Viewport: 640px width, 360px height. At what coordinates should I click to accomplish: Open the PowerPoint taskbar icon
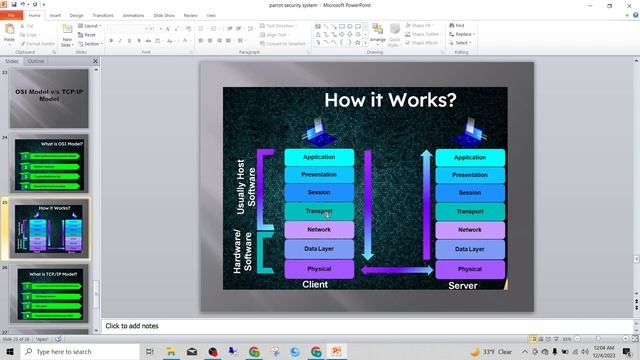pyautogui.click(x=337, y=351)
